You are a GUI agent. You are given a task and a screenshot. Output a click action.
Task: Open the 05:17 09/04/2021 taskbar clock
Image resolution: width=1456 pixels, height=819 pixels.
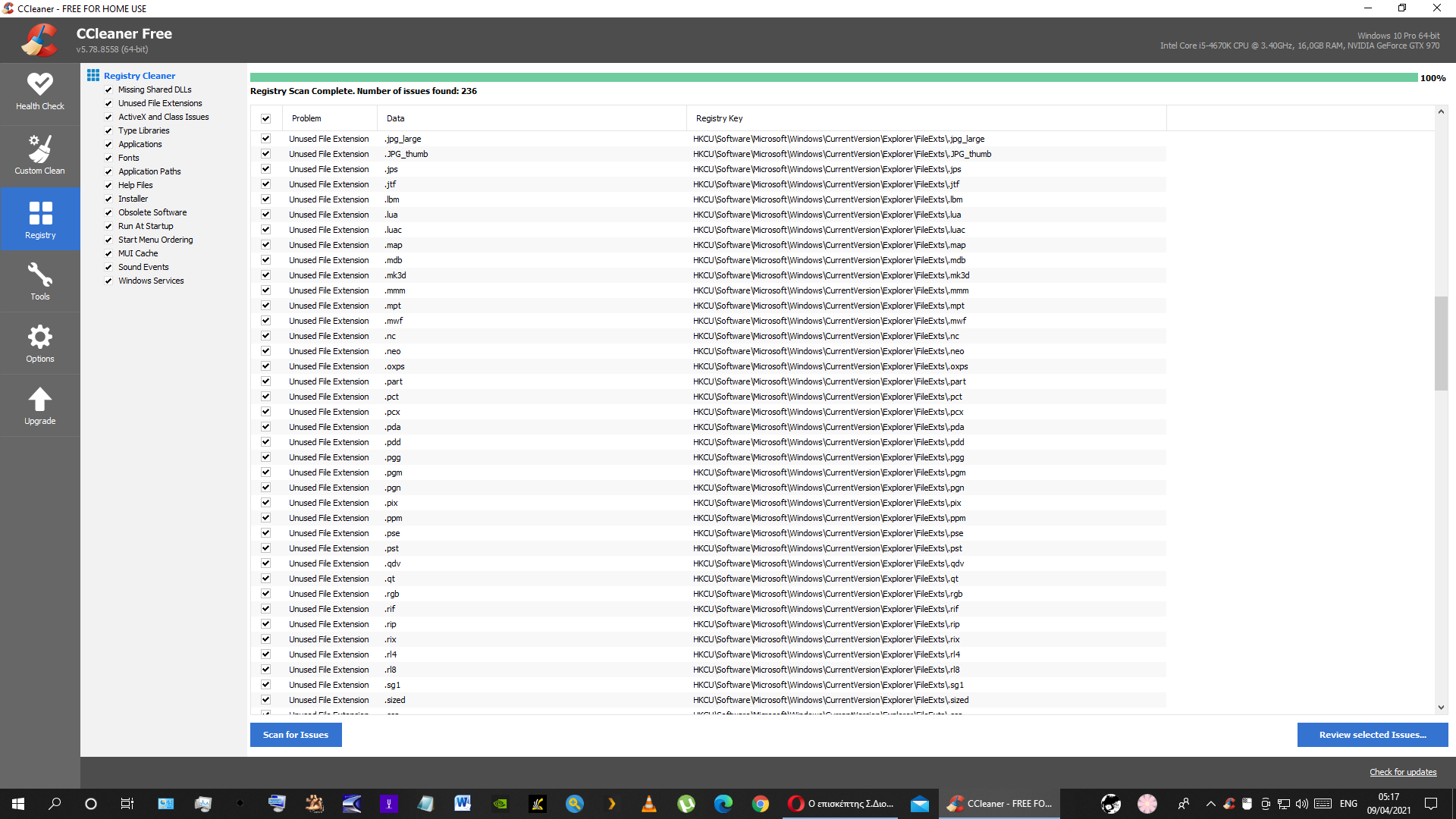tap(1389, 804)
